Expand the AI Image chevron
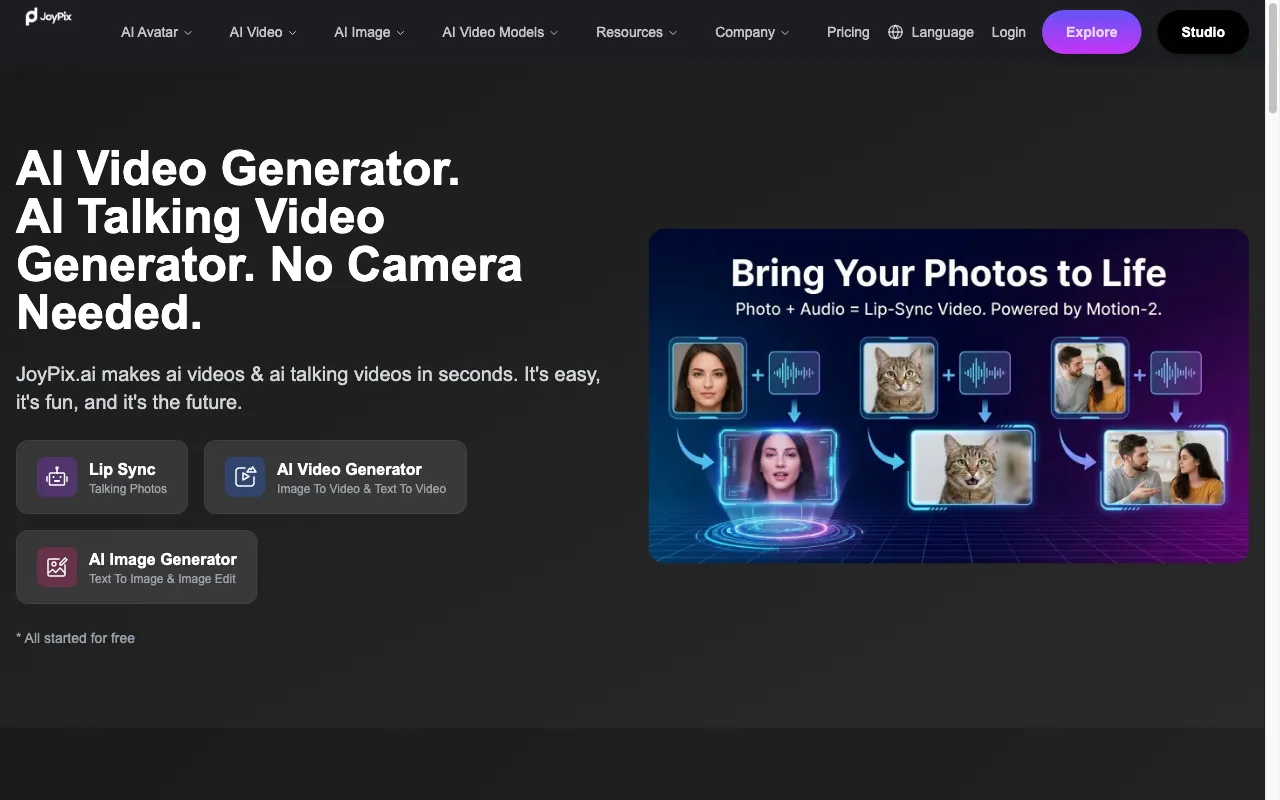The height and width of the screenshot is (800, 1280). pyautogui.click(x=401, y=33)
